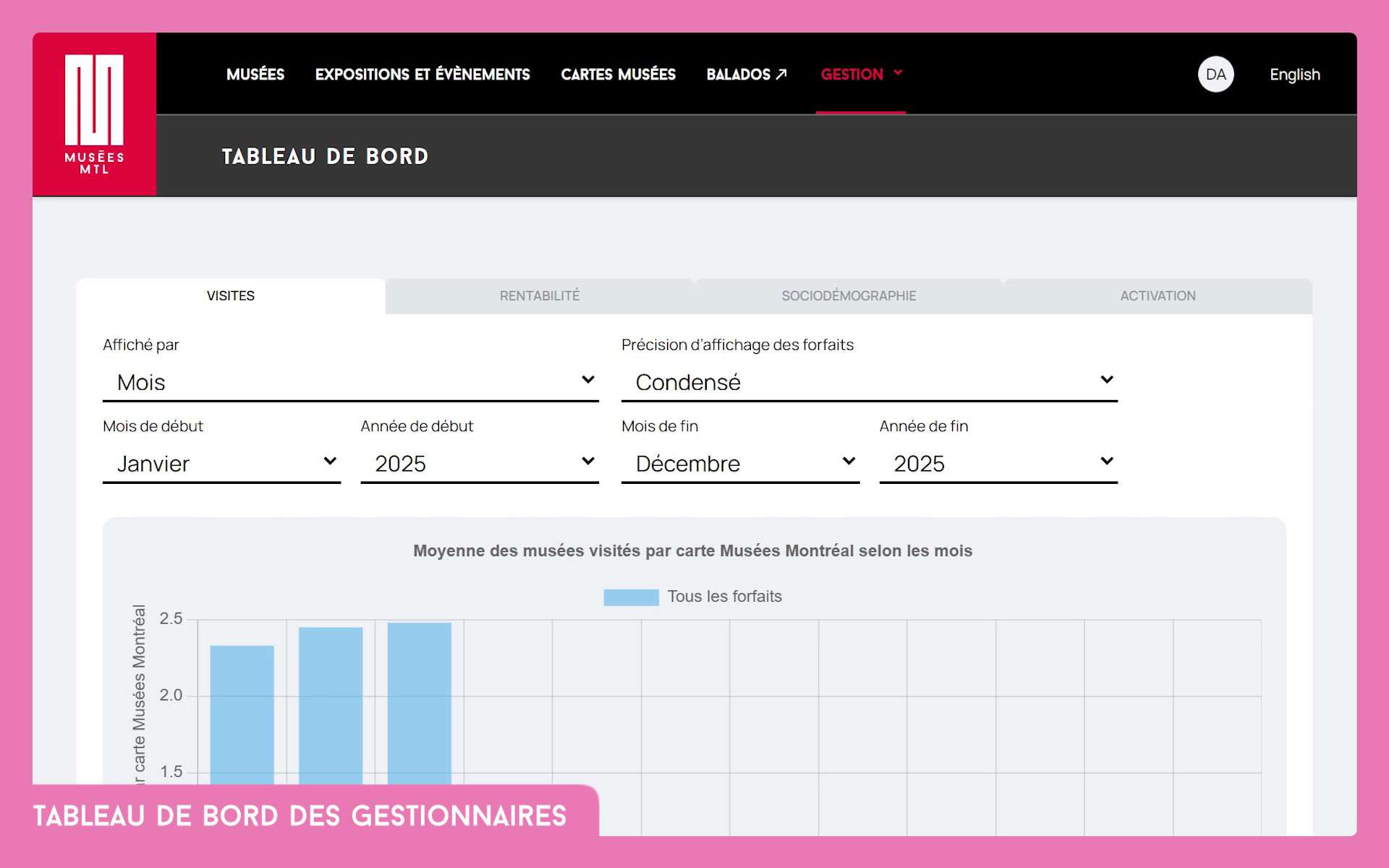
Task: Switch to the Rentabilité tab
Action: 540,296
